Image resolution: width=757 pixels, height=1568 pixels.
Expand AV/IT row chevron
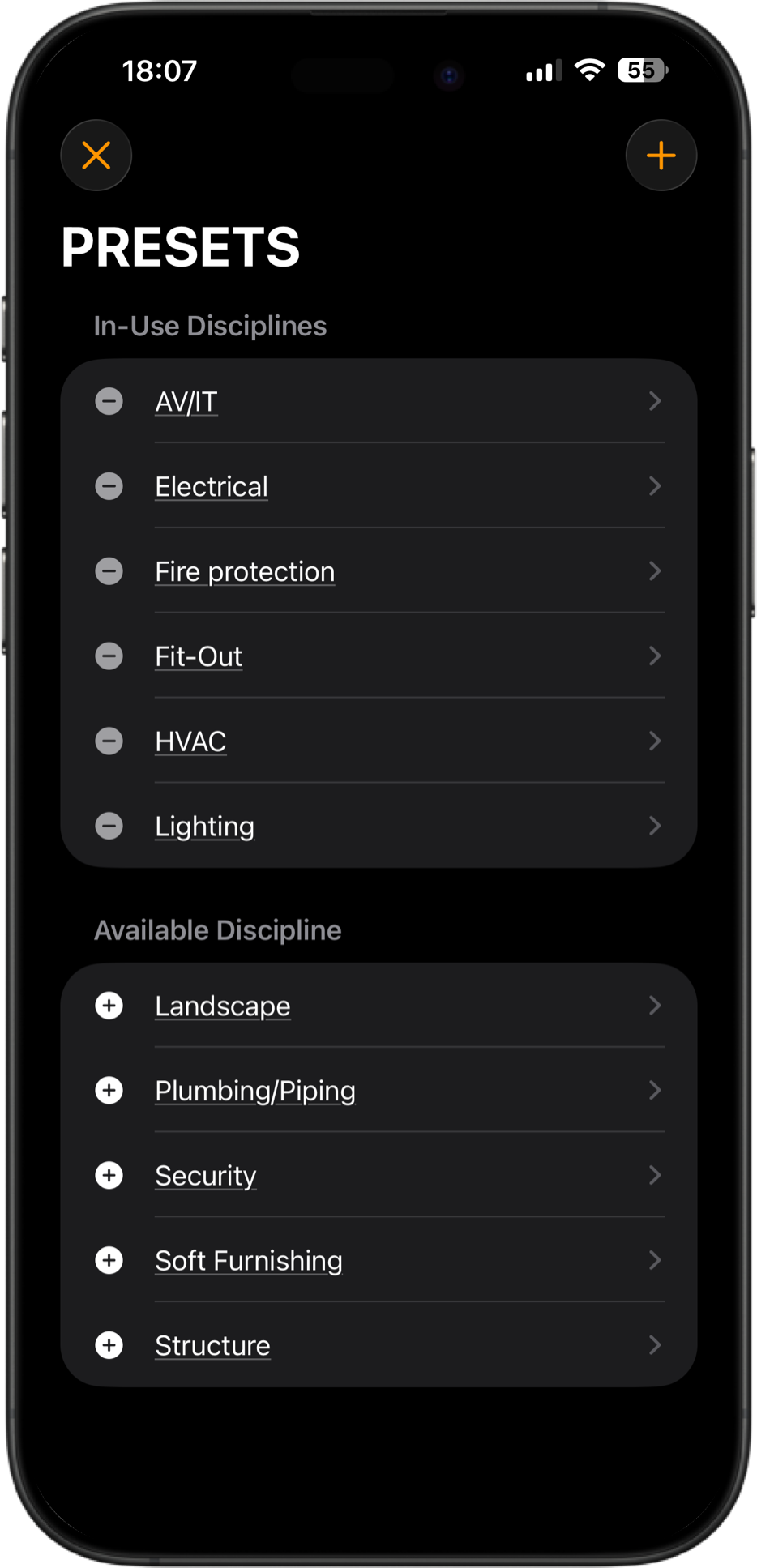click(x=655, y=401)
